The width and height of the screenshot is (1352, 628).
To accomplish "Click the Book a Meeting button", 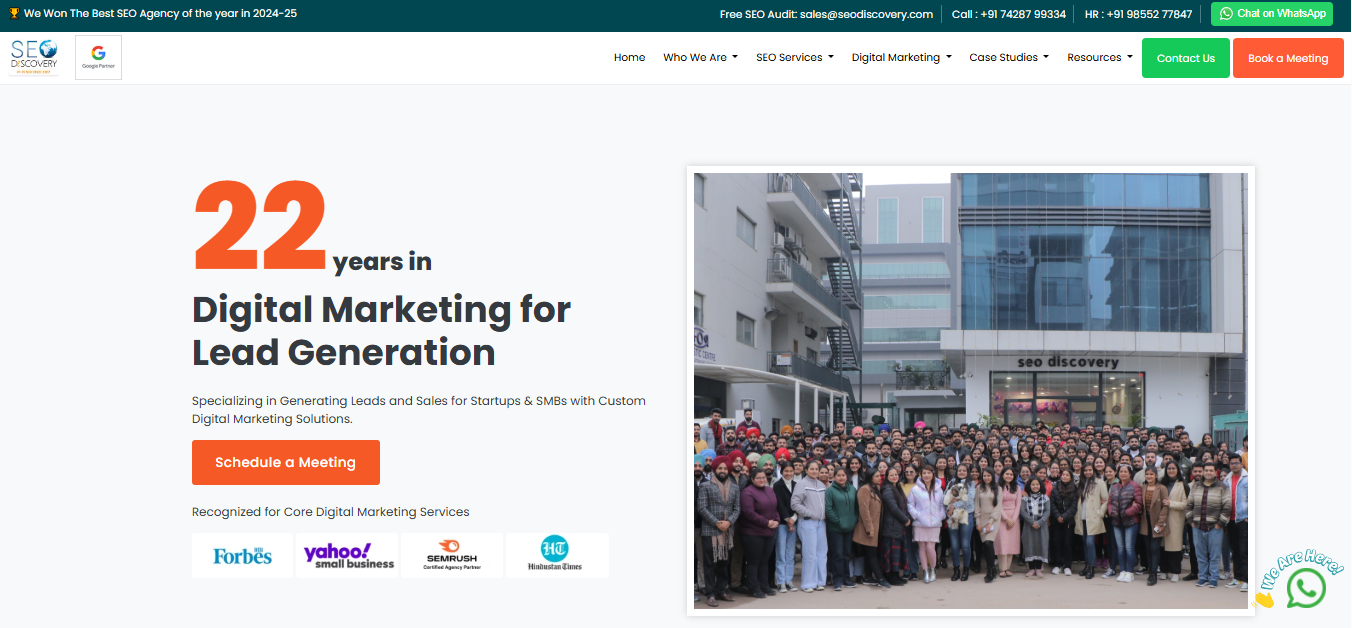I will point(1288,58).
